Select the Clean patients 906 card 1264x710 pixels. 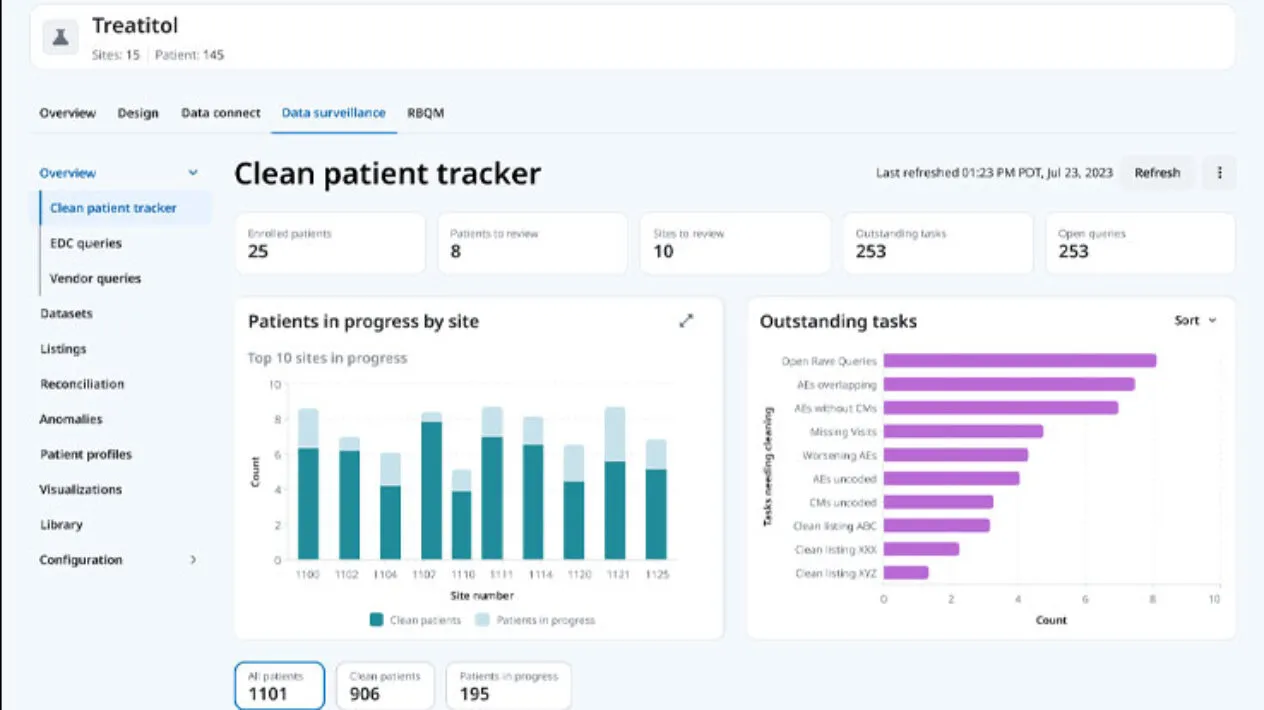click(x=385, y=684)
